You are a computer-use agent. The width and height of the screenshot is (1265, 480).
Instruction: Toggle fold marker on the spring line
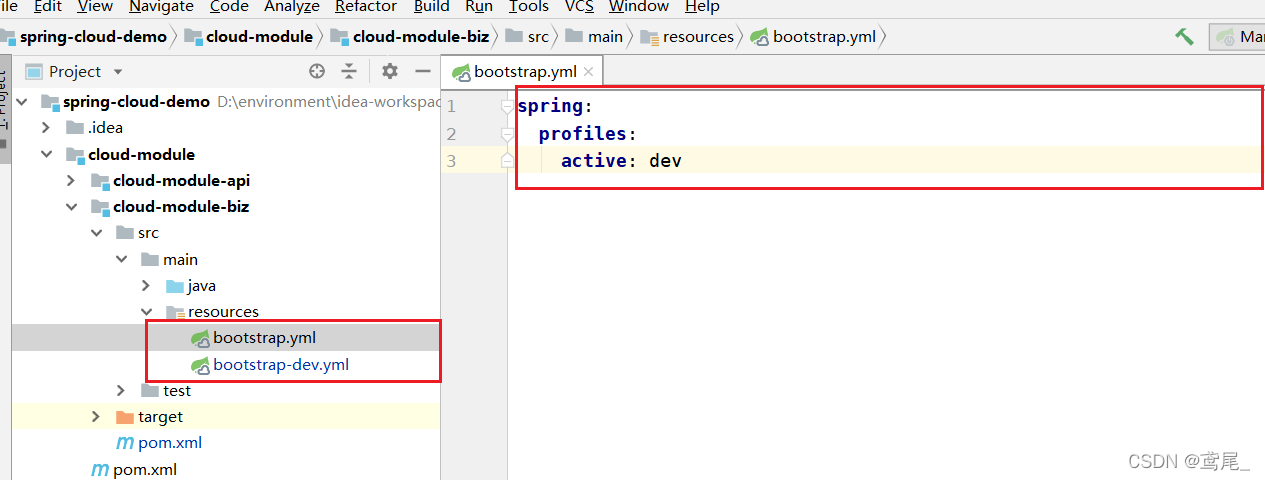pyautogui.click(x=507, y=106)
